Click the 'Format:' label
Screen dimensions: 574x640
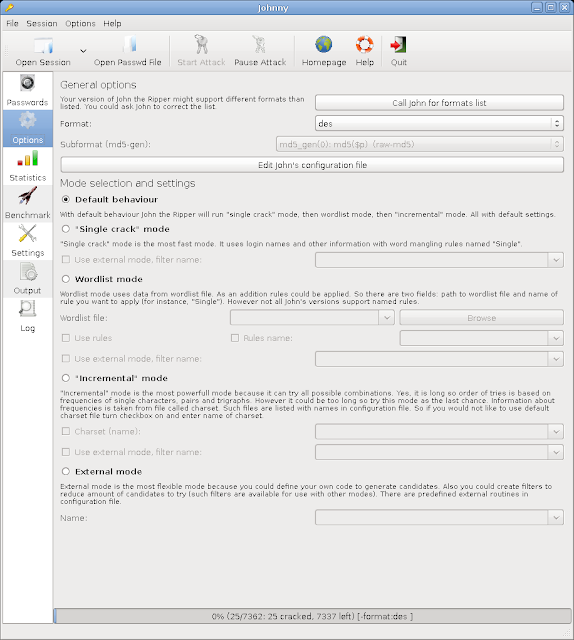pos(76,124)
